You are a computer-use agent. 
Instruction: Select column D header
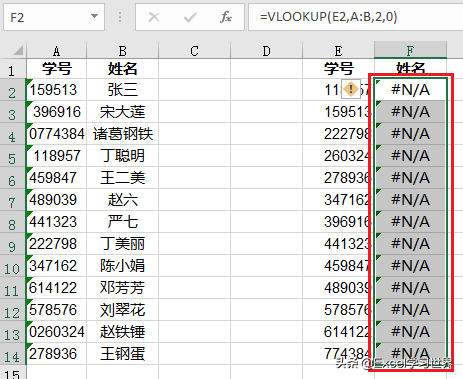(x=266, y=51)
